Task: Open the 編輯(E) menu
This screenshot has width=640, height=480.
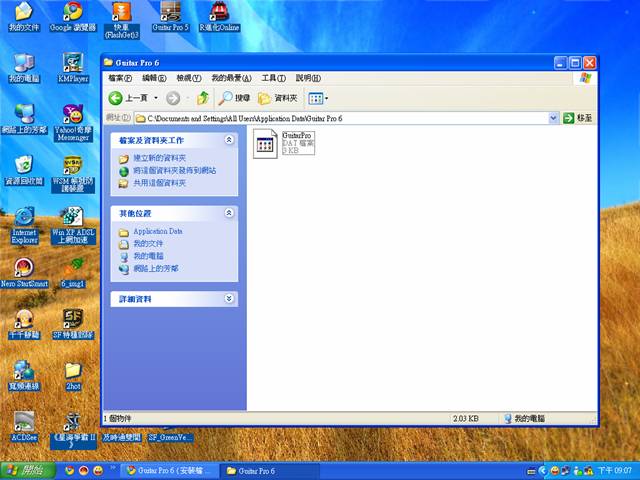Action: click(154, 78)
